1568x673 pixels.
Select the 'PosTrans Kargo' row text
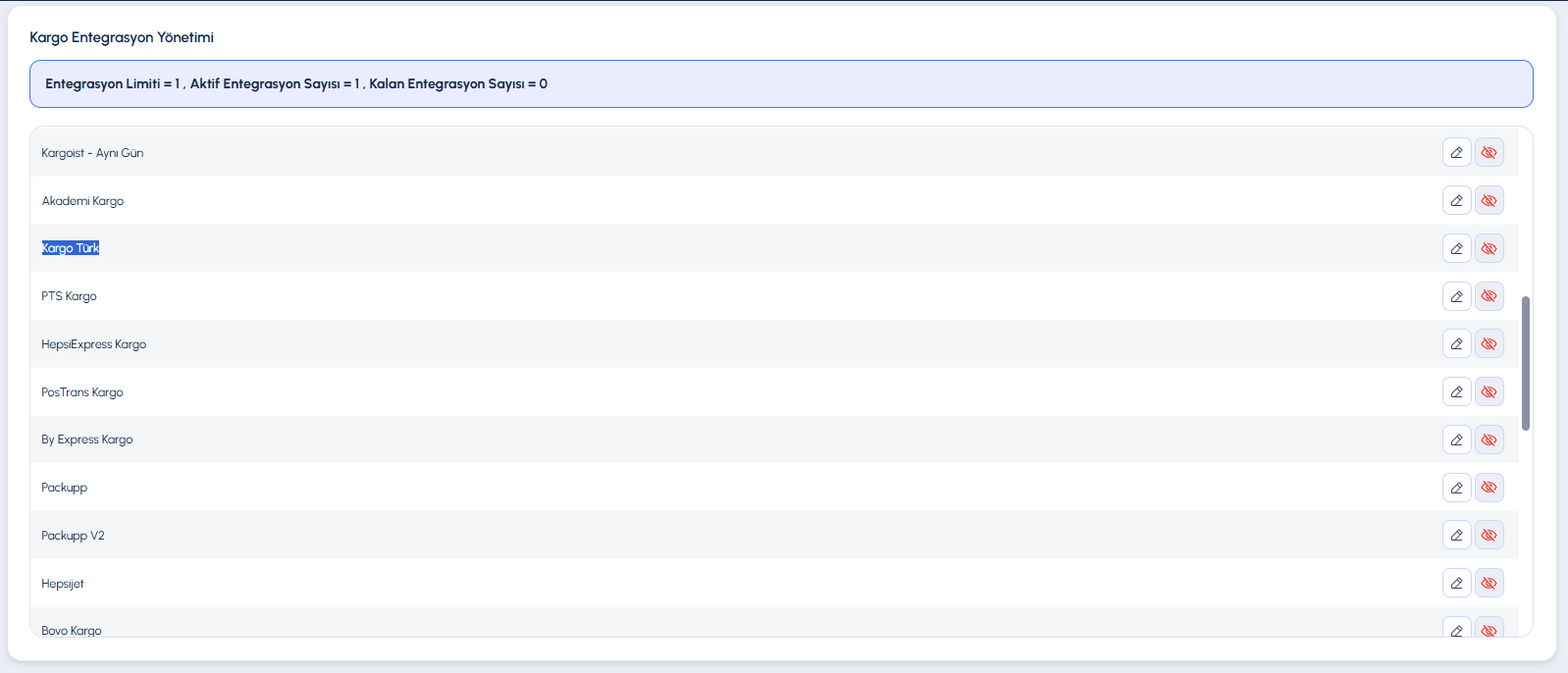click(x=82, y=392)
